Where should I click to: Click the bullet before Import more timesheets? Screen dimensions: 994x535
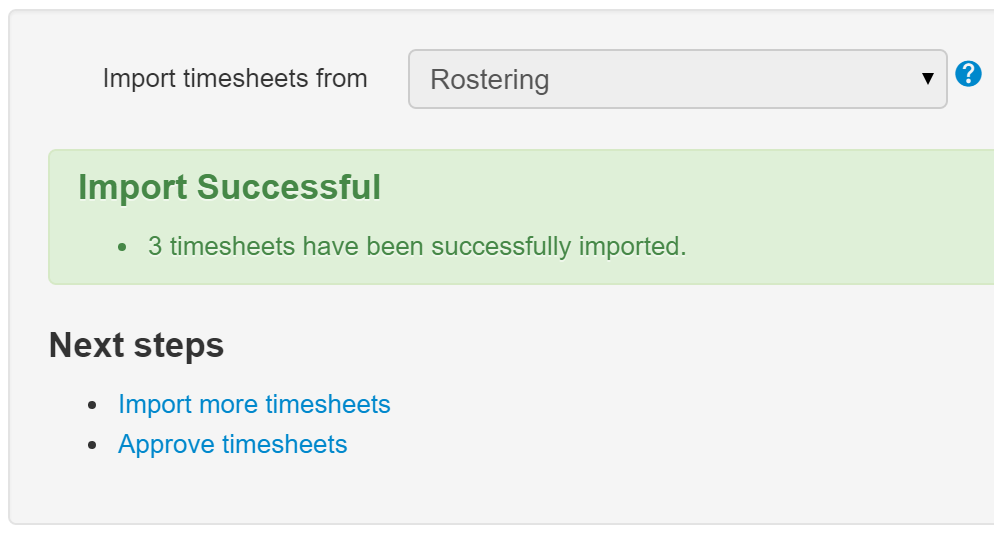93,405
